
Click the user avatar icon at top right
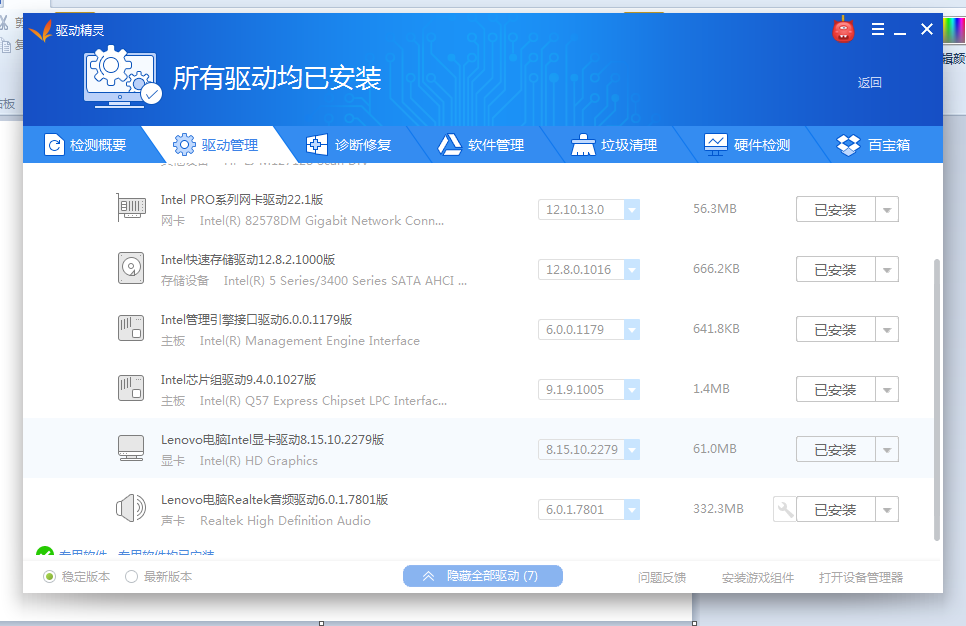[843, 29]
